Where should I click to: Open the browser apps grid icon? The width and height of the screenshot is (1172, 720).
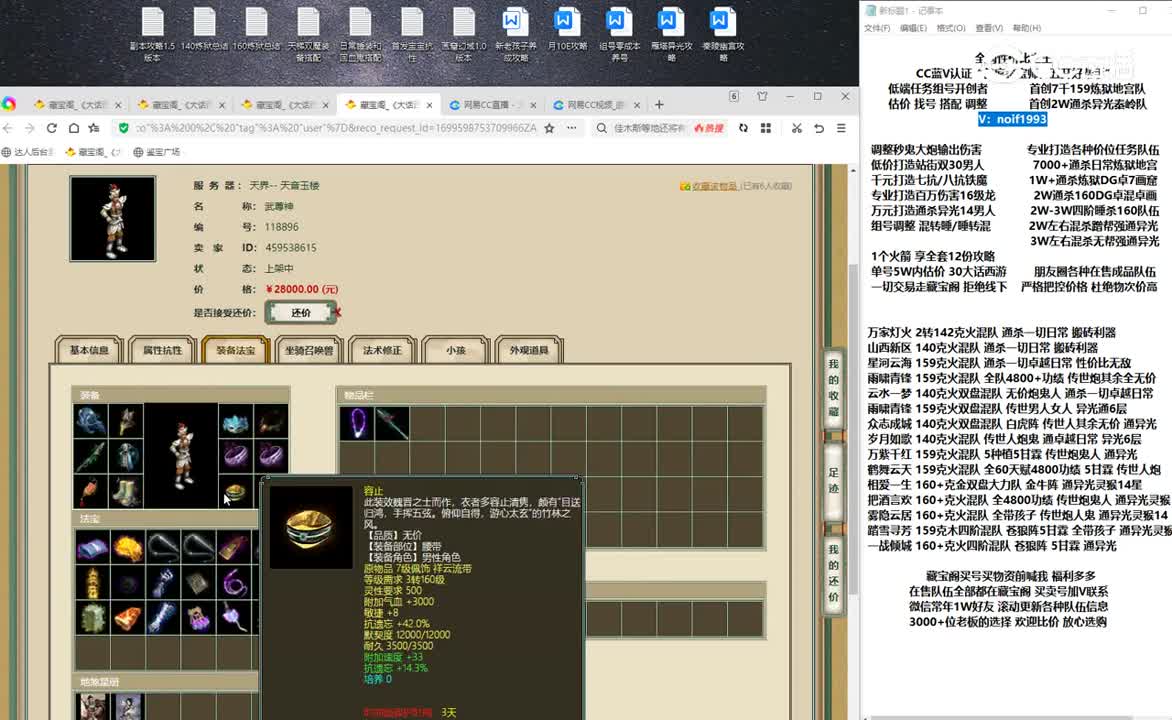point(765,128)
